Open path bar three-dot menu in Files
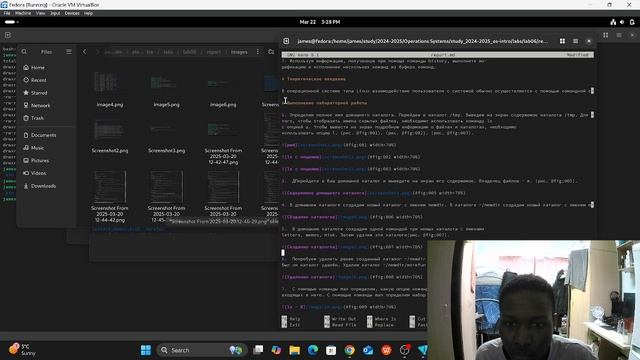The height and width of the screenshot is (360, 640). point(258,52)
